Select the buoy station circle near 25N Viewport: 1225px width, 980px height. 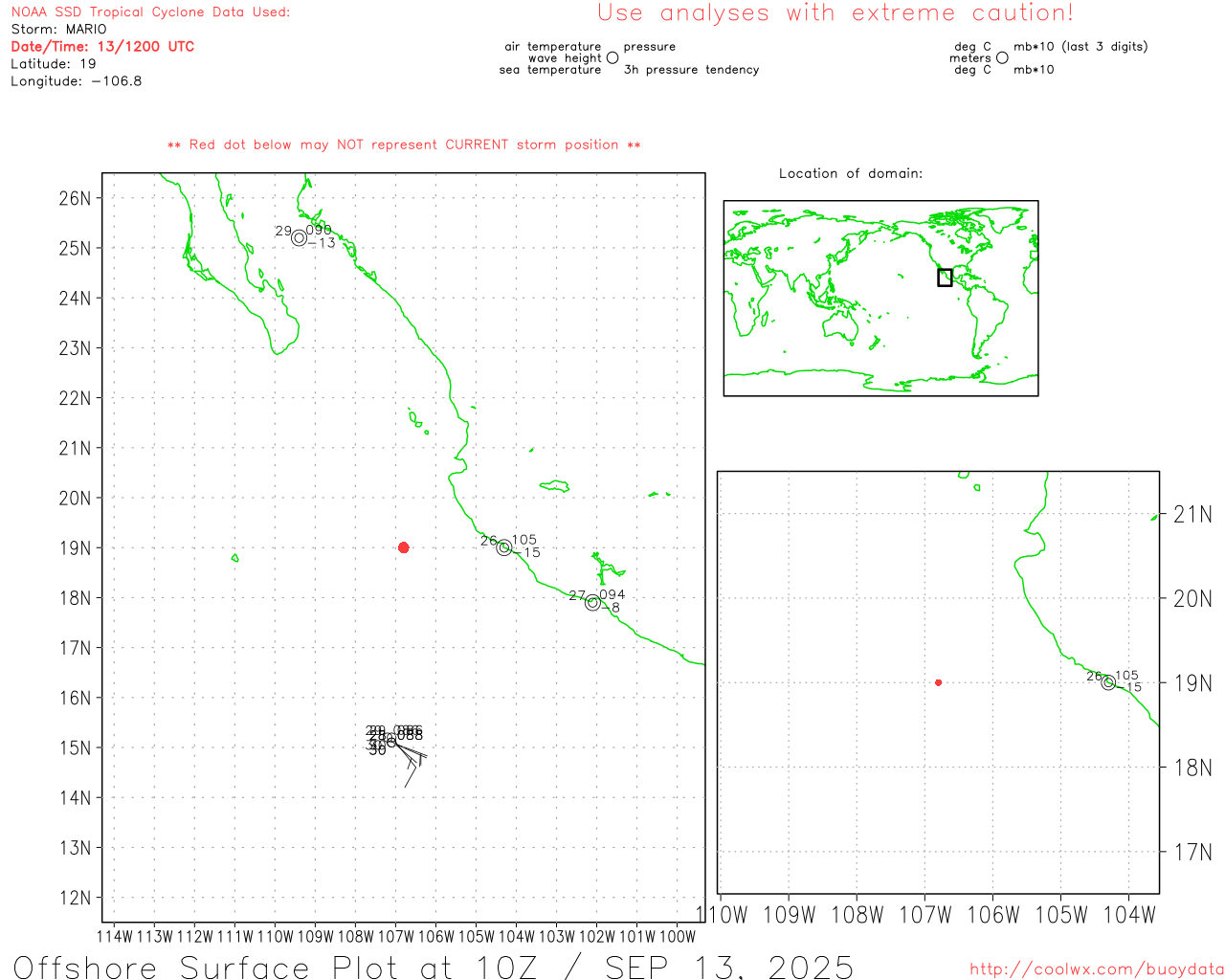click(x=299, y=237)
